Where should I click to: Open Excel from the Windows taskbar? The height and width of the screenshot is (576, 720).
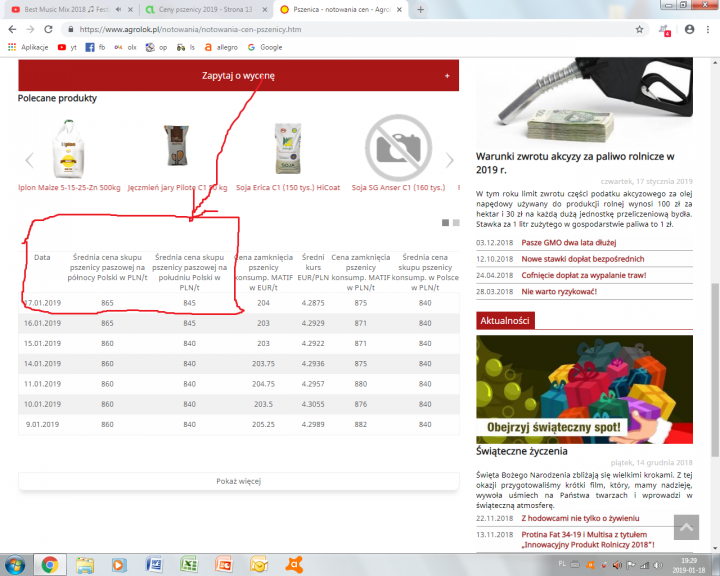188,564
